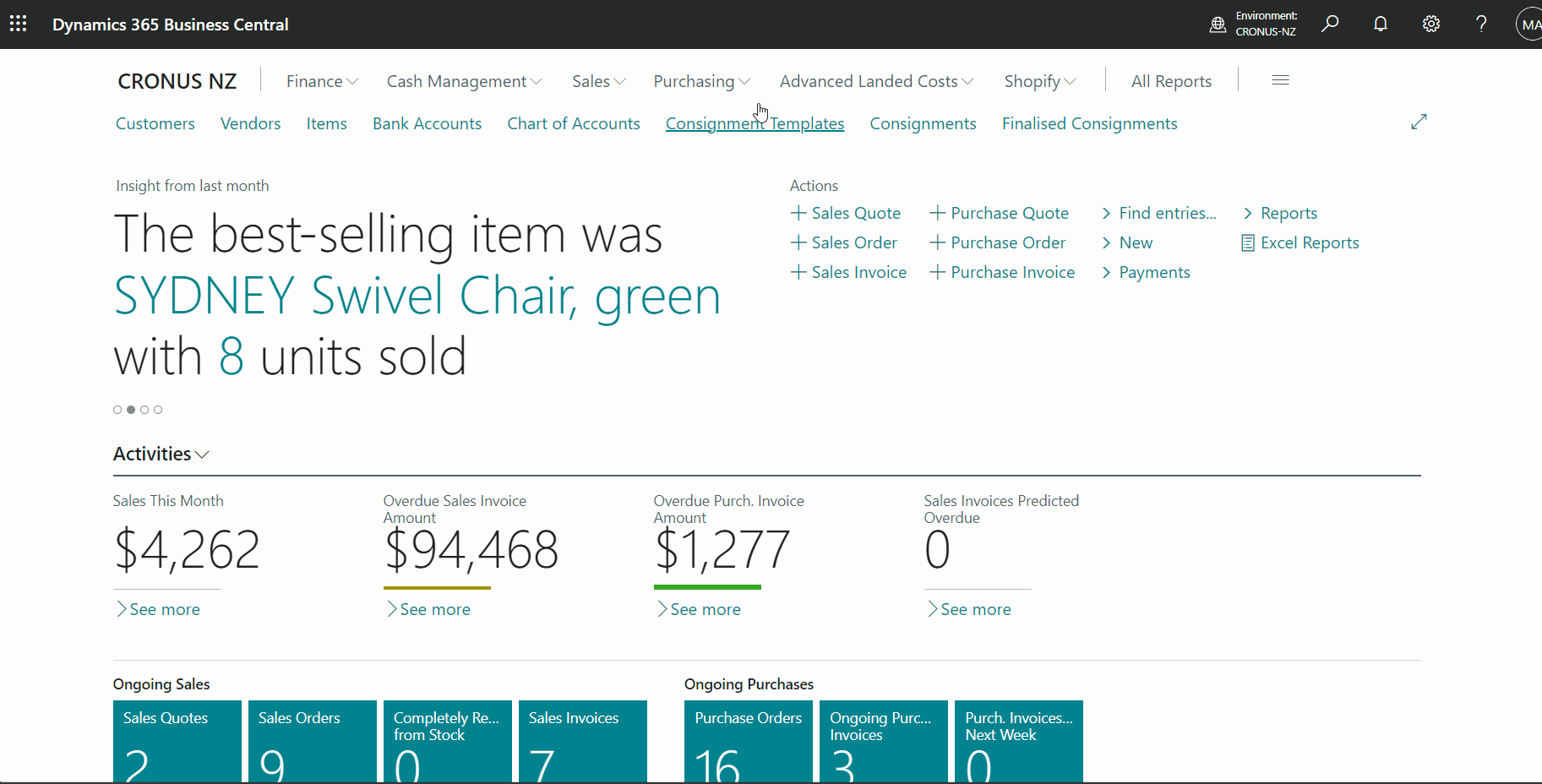Image resolution: width=1542 pixels, height=784 pixels.
Task: Click Excel Reports action
Action: pos(1300,242)
